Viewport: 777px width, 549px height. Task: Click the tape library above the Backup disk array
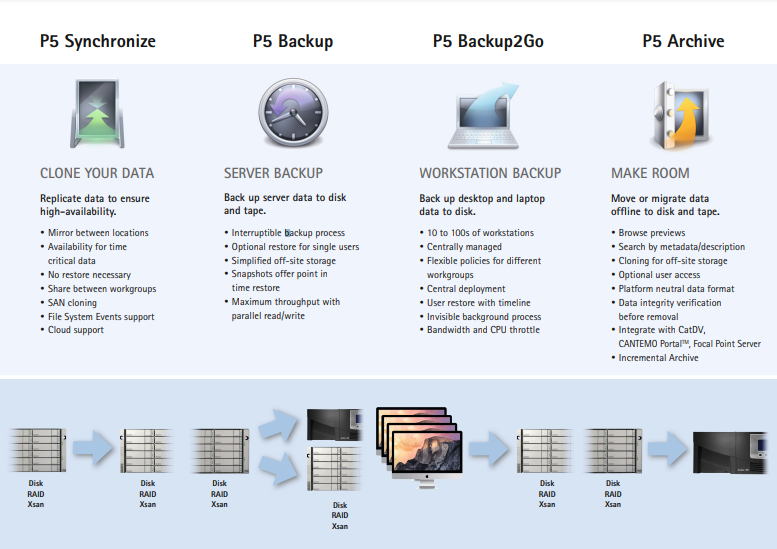pyautogui.click(x=334, y=425)
